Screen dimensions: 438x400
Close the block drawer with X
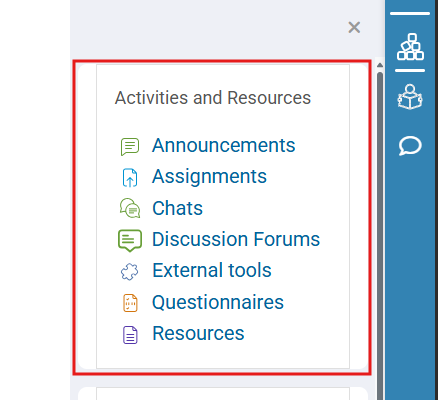pyautogui.click(x=354, y=27)
